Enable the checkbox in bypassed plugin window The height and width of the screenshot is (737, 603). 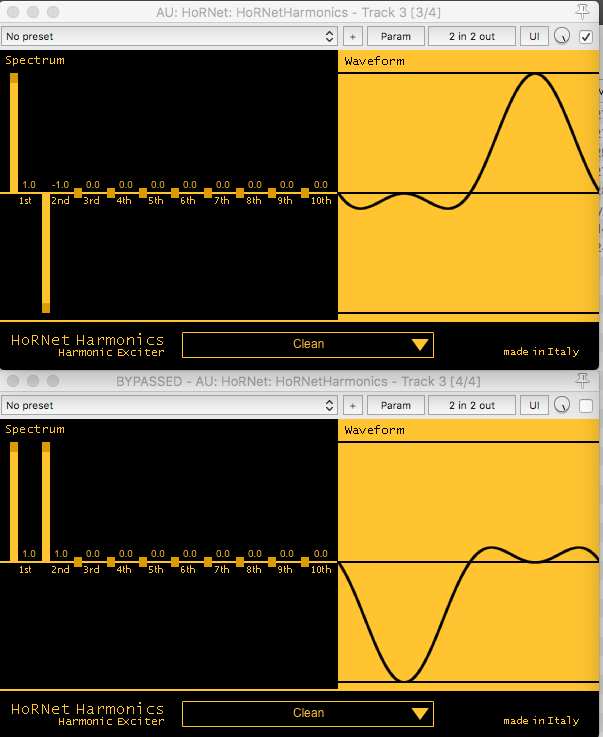point(586,406)
